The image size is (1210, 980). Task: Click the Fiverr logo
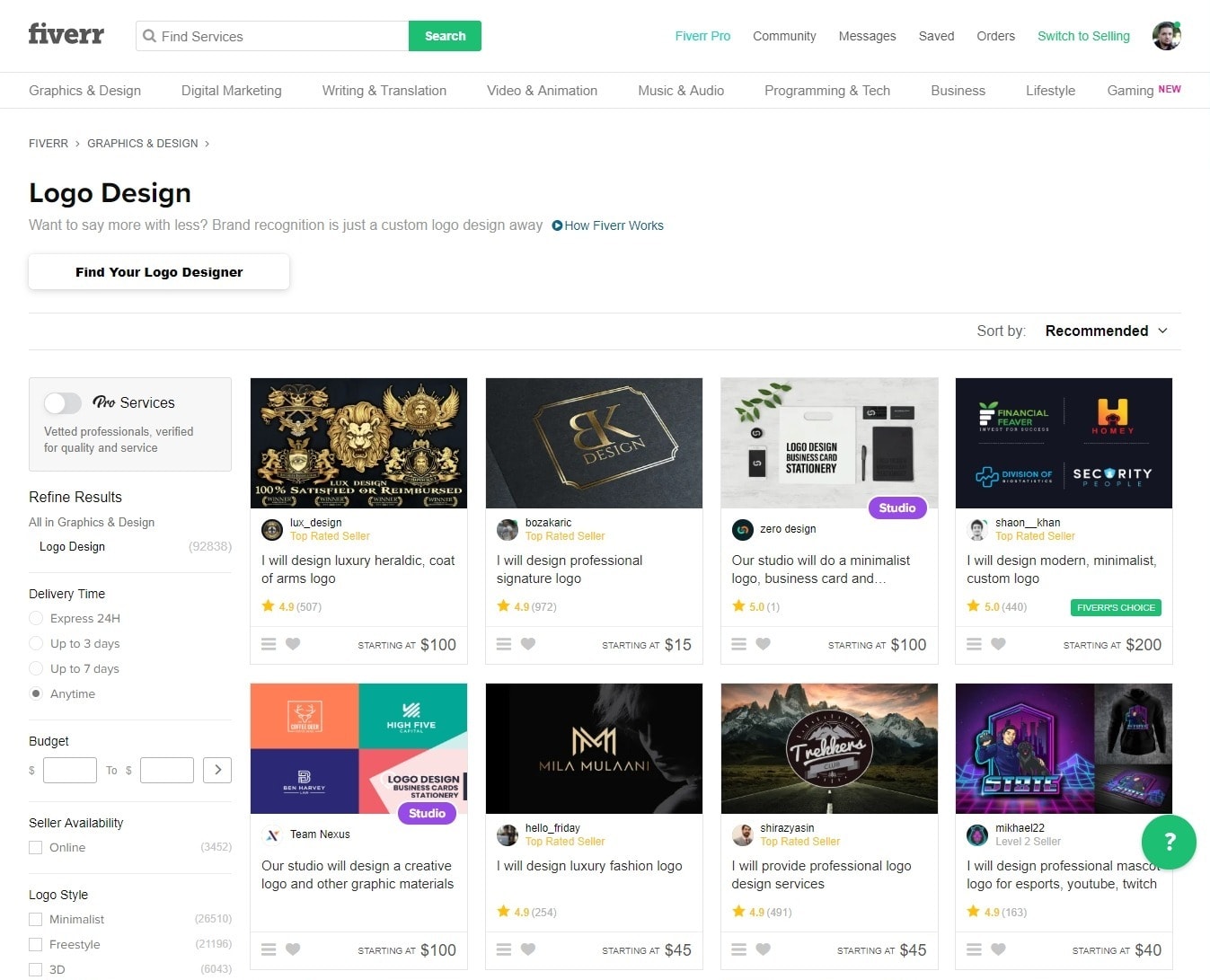[66, 35]
